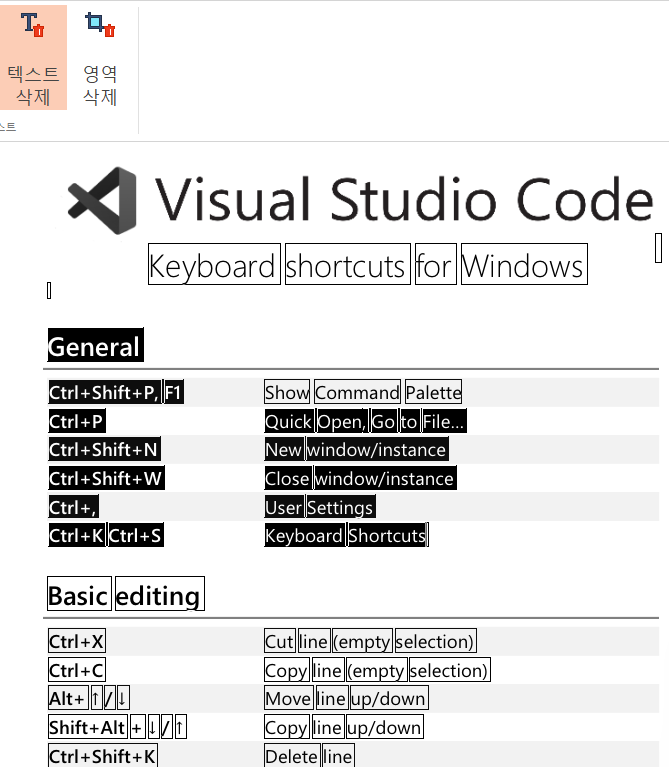
Task: Click 'Move' in Move line up/down row
Action: [289, 698]
